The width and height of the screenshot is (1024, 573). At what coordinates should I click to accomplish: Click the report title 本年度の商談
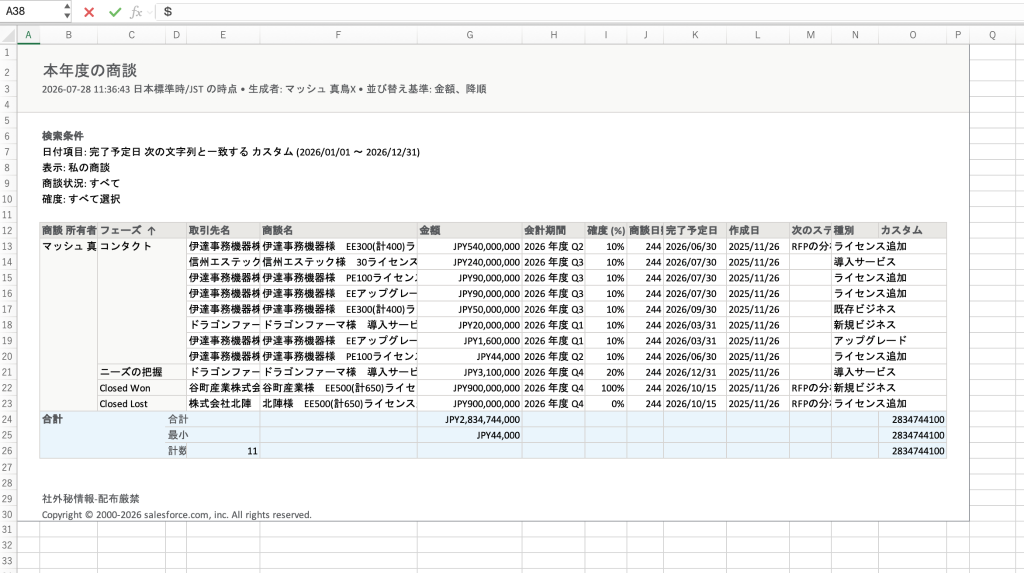point(90,71)
